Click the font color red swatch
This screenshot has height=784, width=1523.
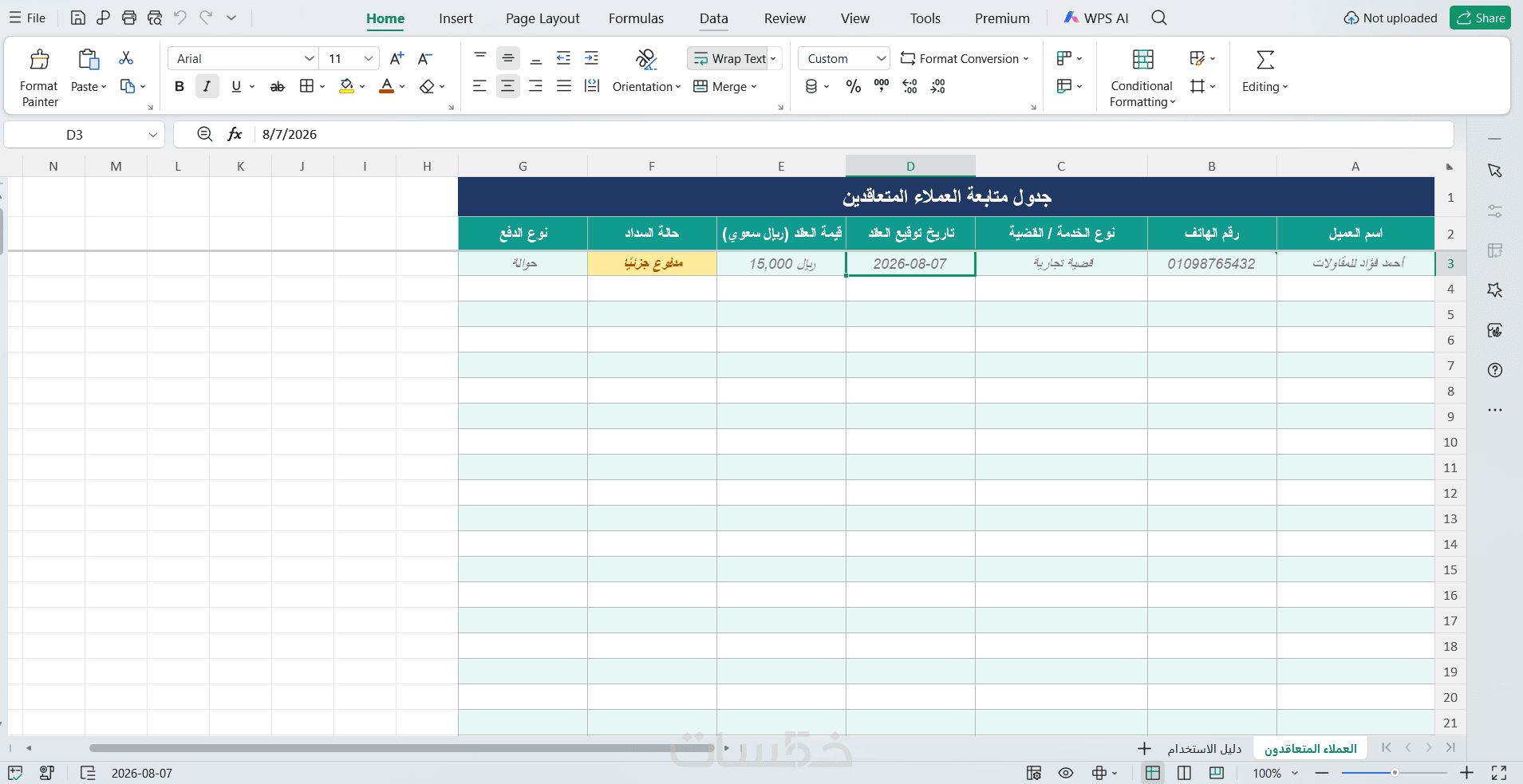tap(386, 86)
